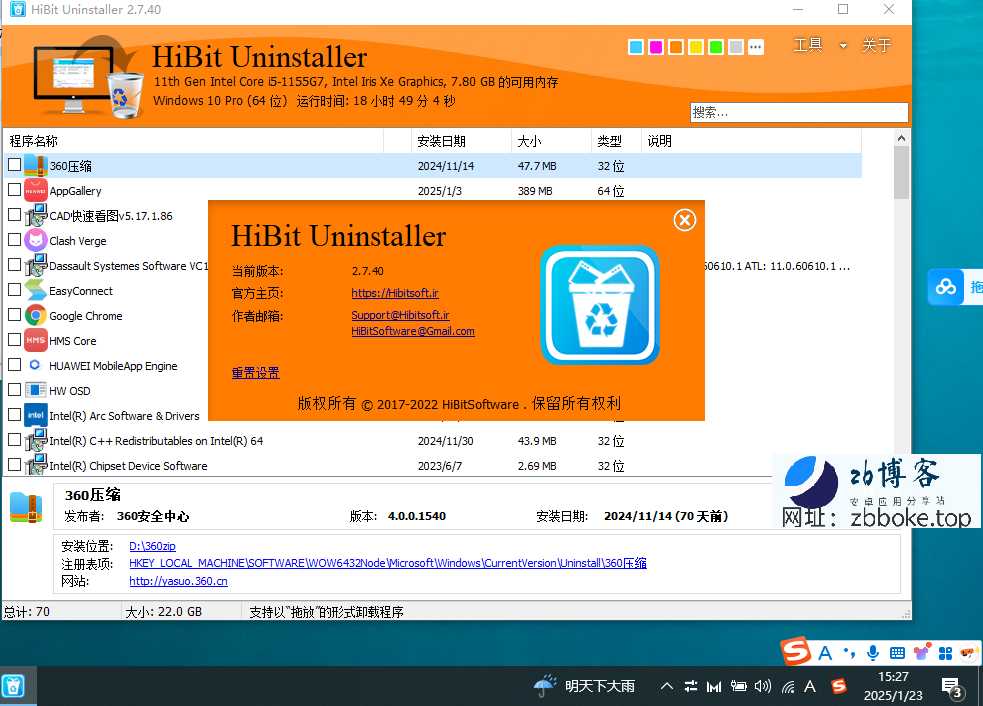Sort by the 安装日期 column header
This screenshot has width=983, height=706.
461,141
